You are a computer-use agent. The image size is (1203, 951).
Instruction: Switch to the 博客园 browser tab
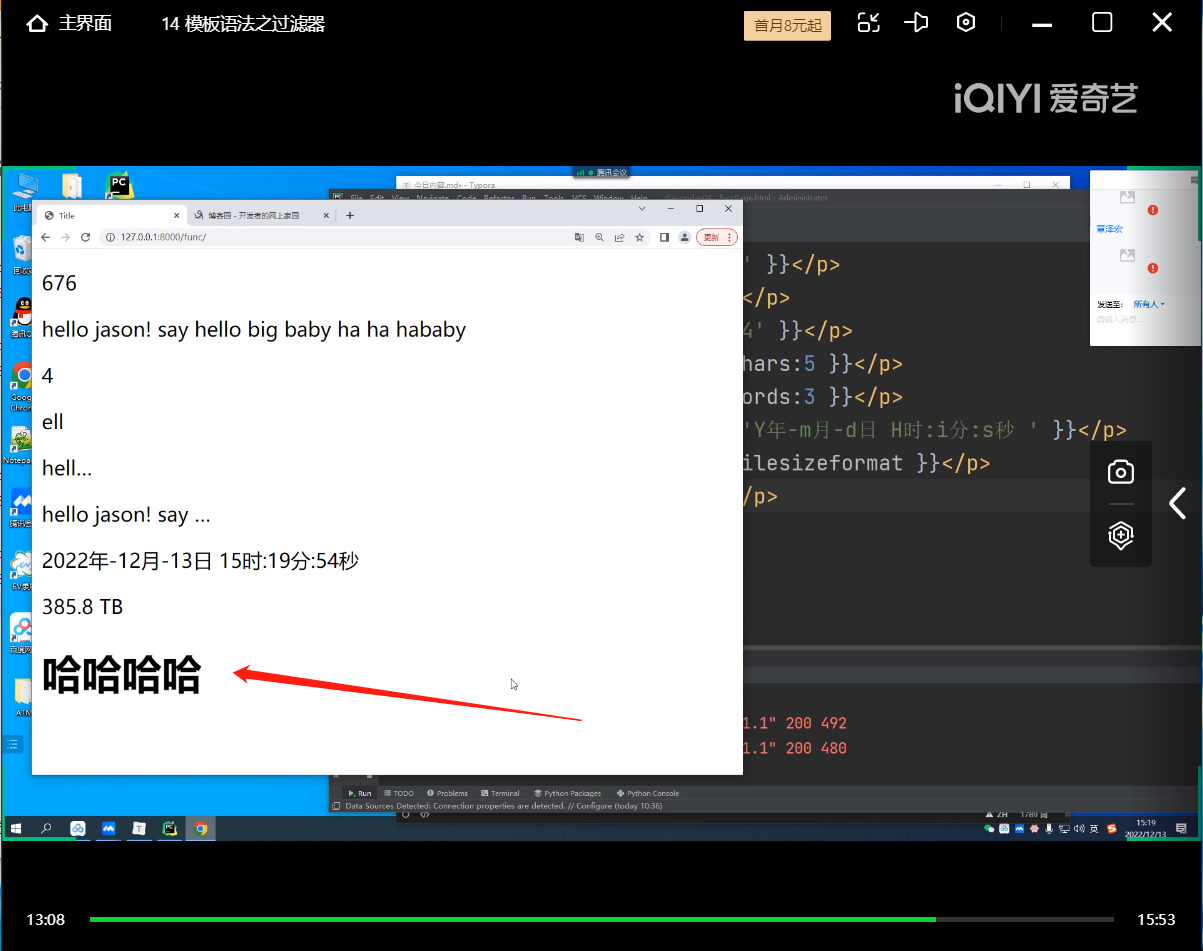[261, 215]
